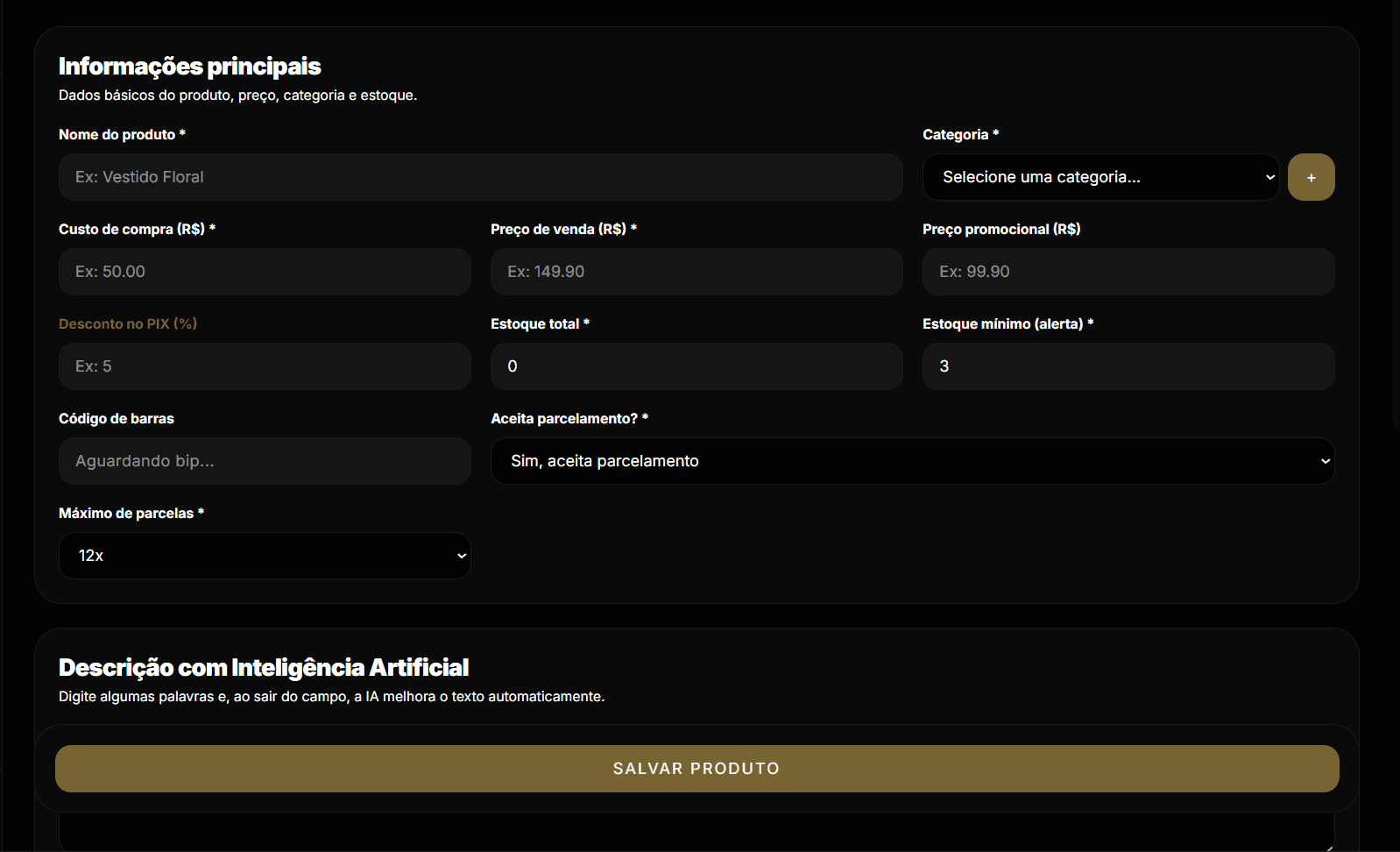Open the Máximo de parcelas dropdown
The image size is (1400, 852).
tap(265, 556)
